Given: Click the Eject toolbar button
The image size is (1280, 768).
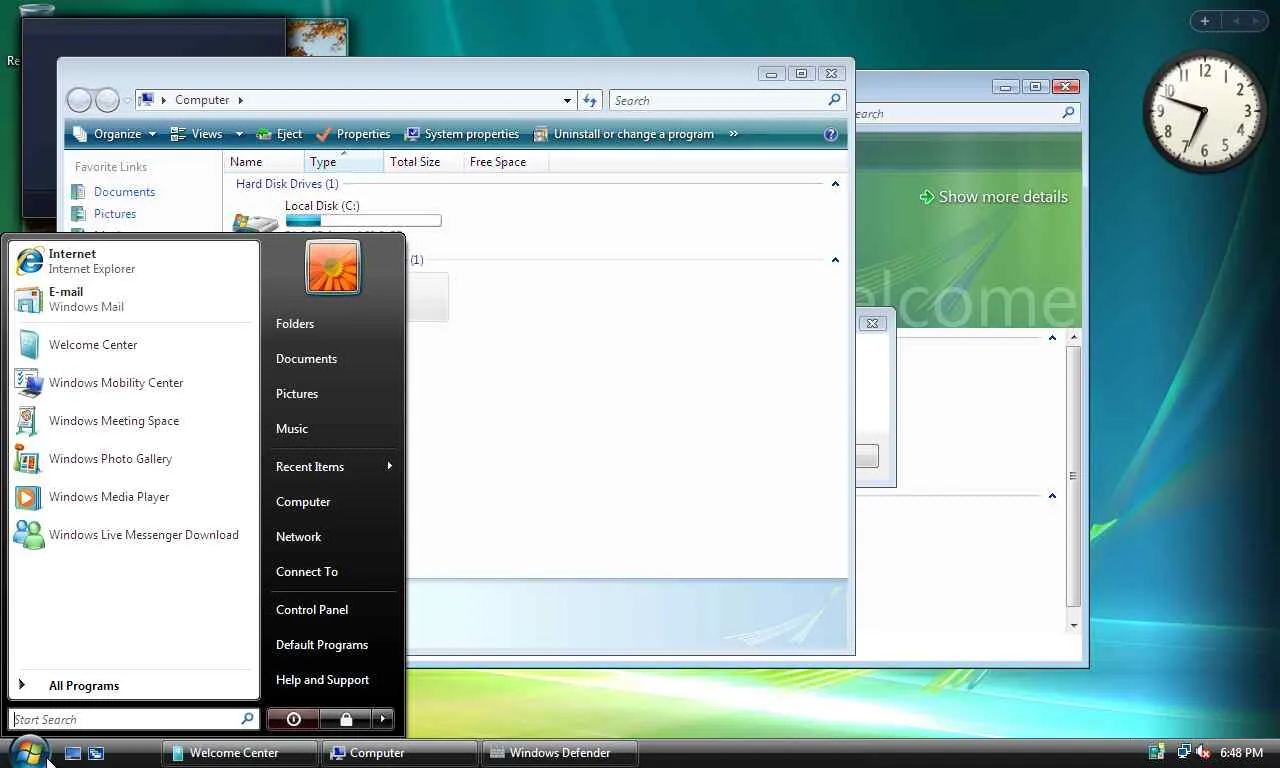Looking at the screenshot, I should pyautogui.click(x=279, y=134).
